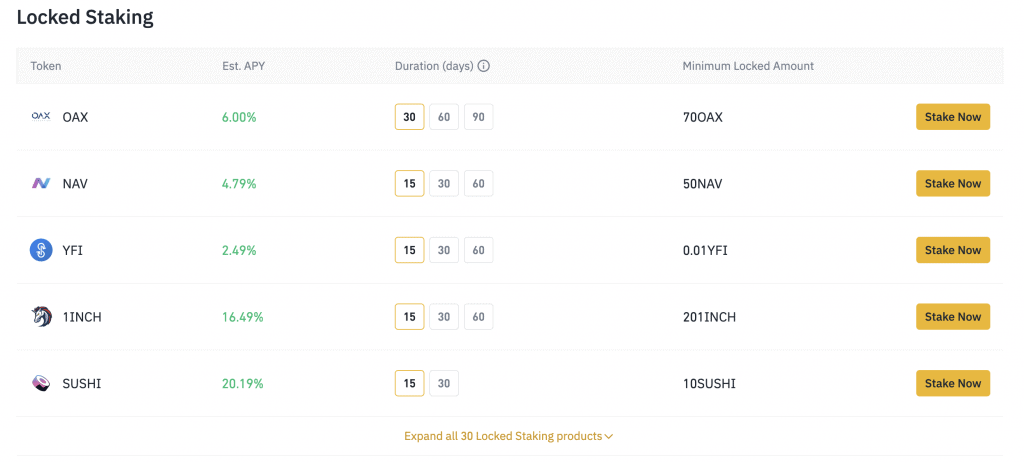
Task: Click the 20.19% APY value
Action: 242,384
